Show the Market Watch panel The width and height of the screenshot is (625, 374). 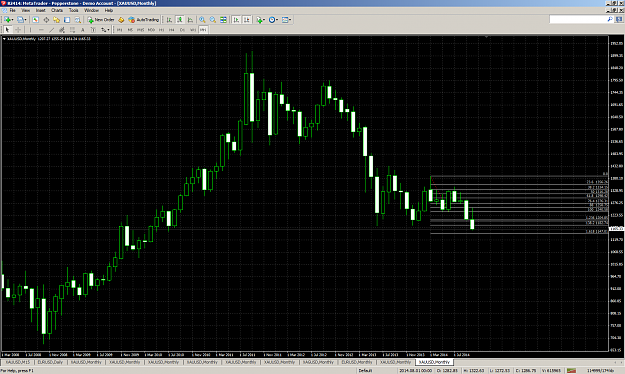[x=35, y=20]
